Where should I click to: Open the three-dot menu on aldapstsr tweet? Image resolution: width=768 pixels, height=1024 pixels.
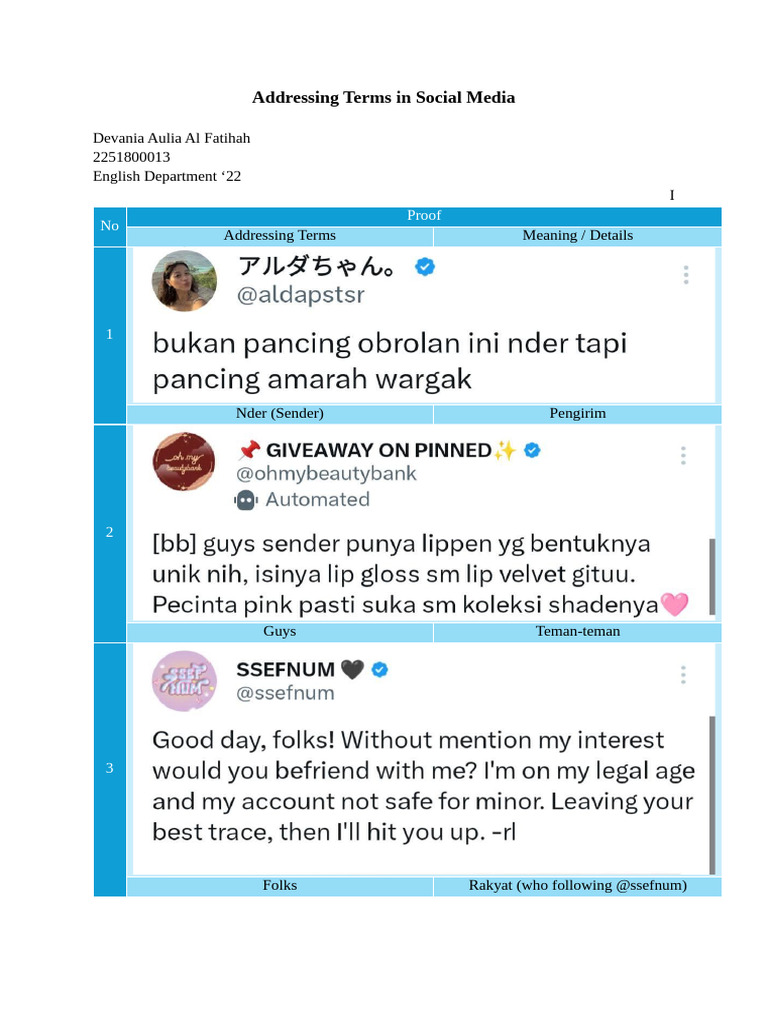(686, 275)
